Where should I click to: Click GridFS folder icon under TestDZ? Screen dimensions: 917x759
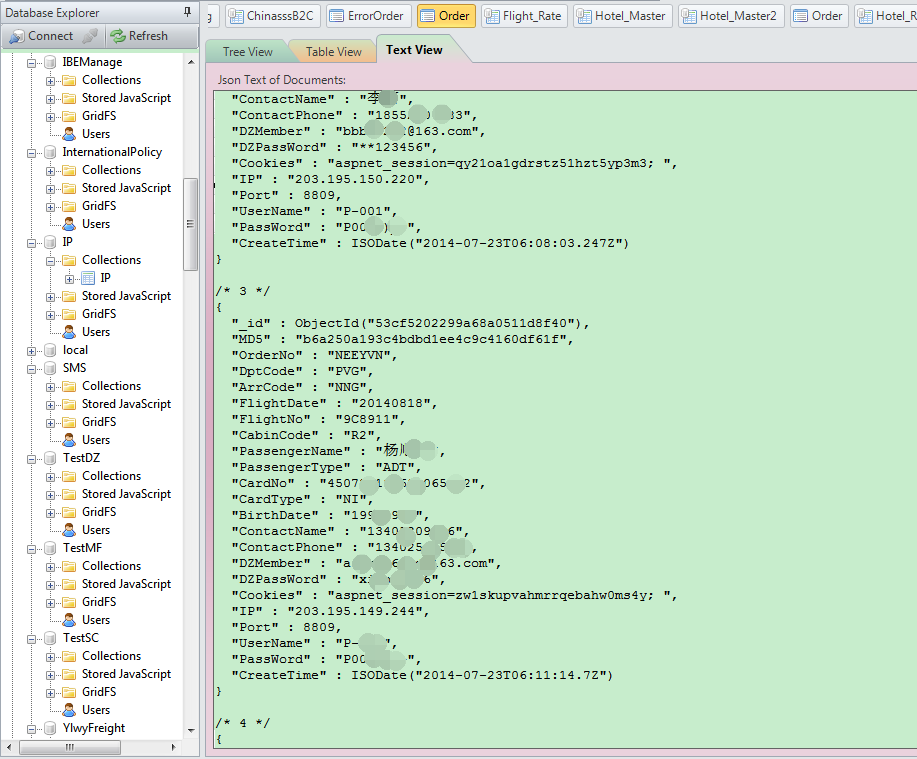point(69,512)
